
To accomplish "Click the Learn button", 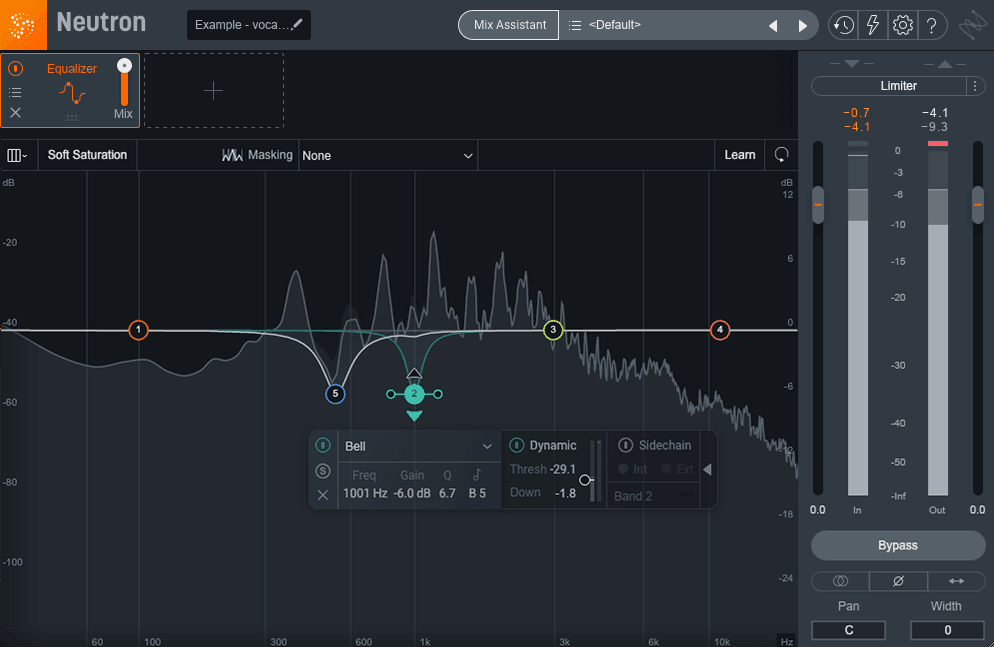I will pos(740,155).
